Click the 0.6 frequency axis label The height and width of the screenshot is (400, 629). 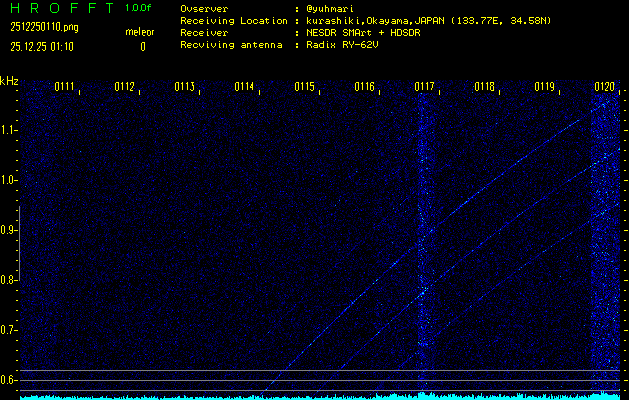click(x=9, y=380)
